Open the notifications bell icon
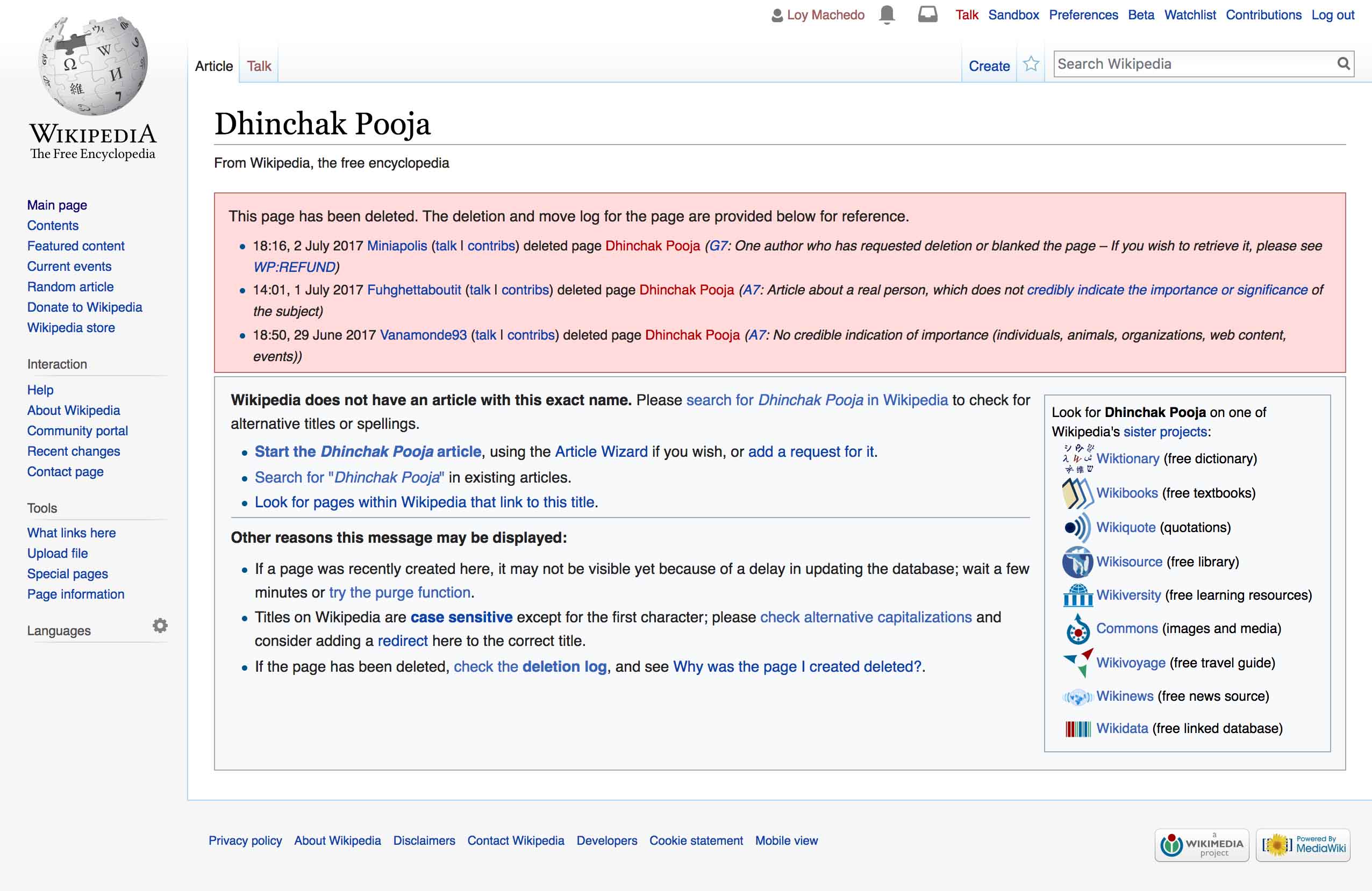The image size is (1372, 891). (887, 15)
